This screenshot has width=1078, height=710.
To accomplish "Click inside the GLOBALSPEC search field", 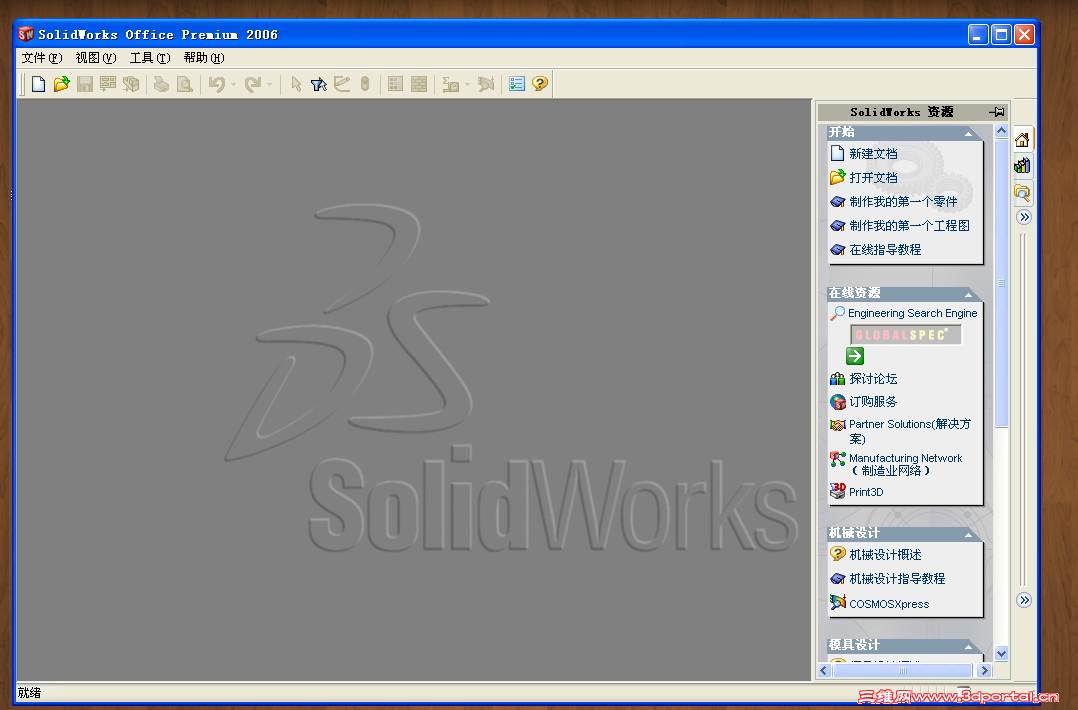I will point(905,335).
